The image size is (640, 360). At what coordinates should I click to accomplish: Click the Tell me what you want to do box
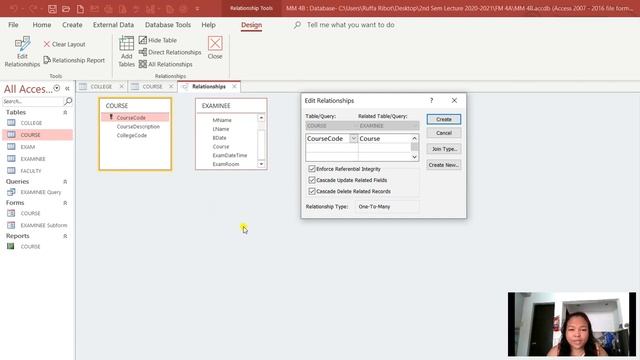350,25
